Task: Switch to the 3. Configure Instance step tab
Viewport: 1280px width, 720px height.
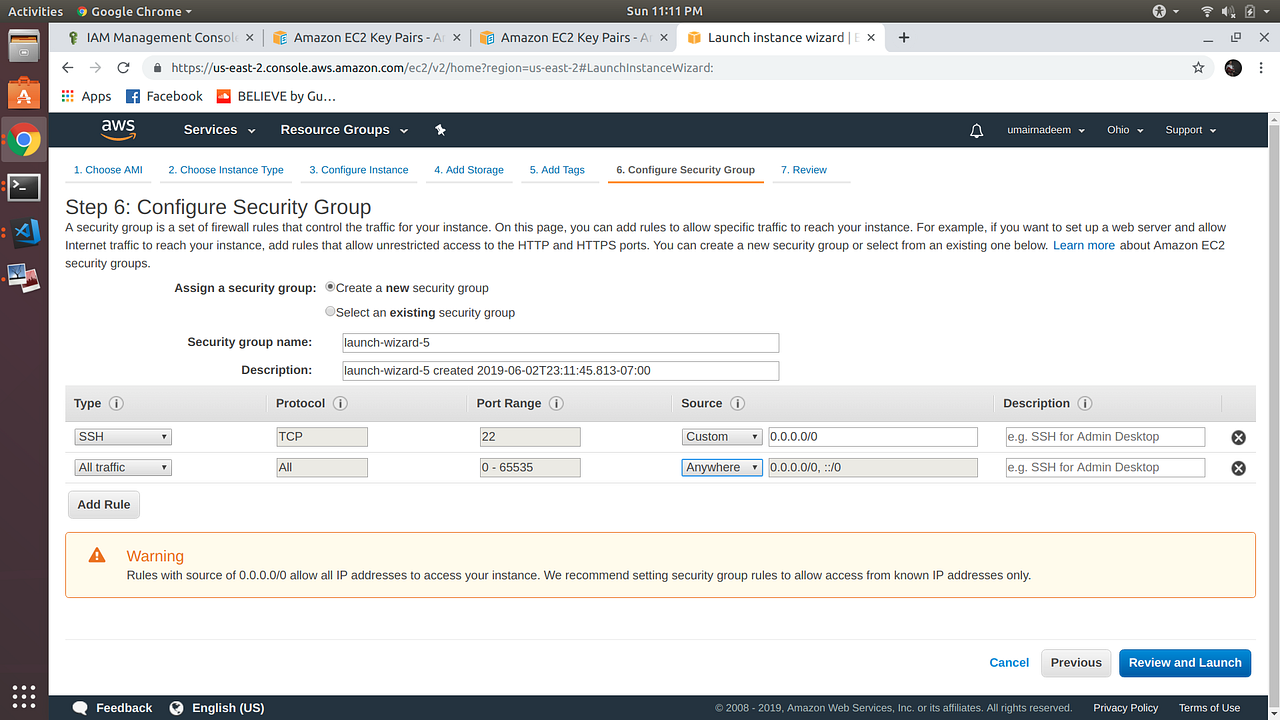Action: [359, 170]
